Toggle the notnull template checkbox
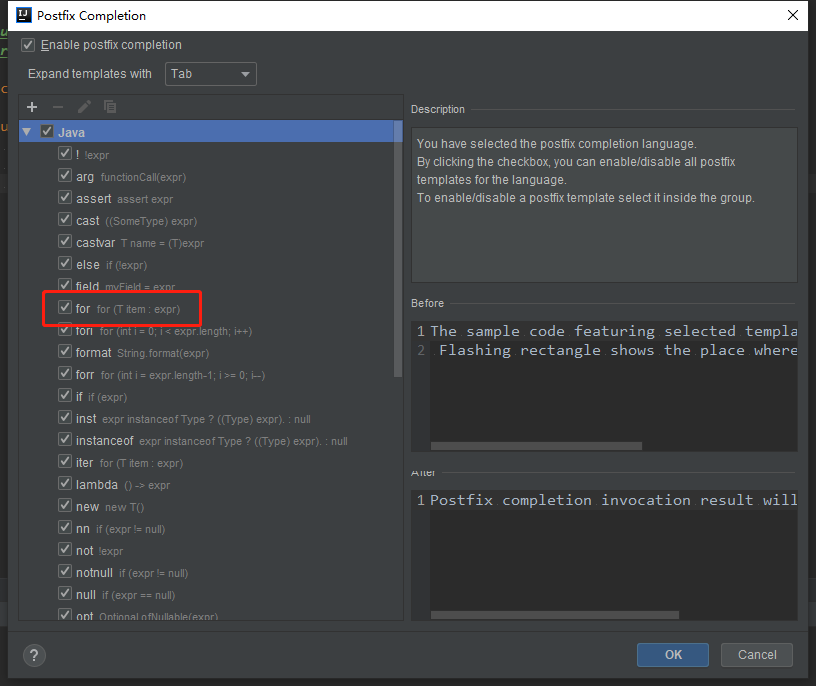Viewport: 816px width, 686px height. tap(65, 571)
